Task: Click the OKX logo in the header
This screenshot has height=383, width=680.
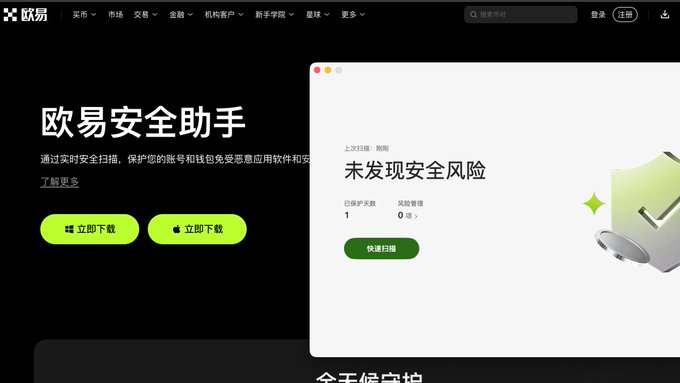Action: (x=26, y=14)
